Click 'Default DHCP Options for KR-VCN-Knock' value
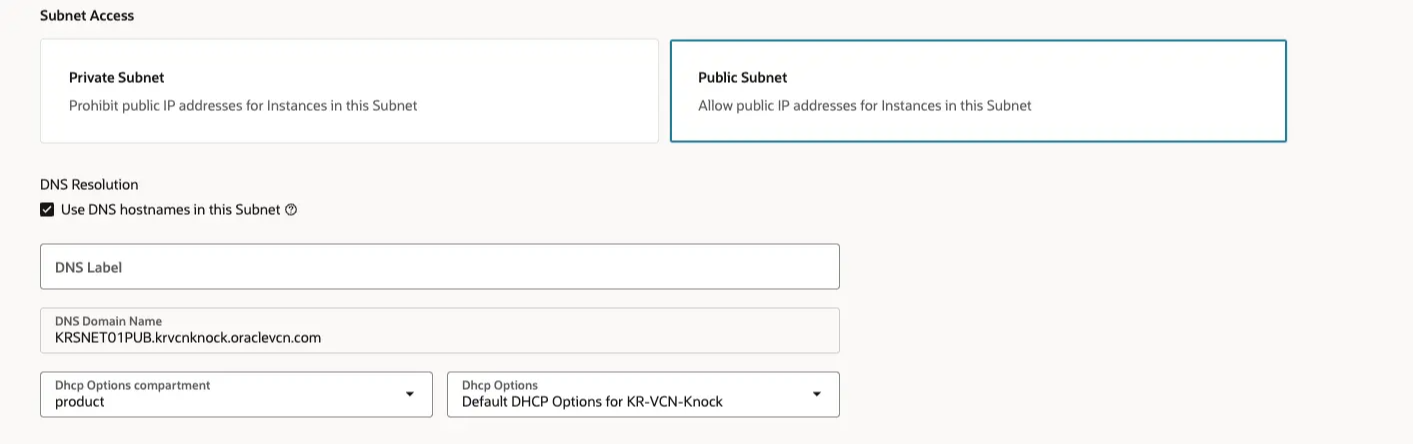 (592, 402)
